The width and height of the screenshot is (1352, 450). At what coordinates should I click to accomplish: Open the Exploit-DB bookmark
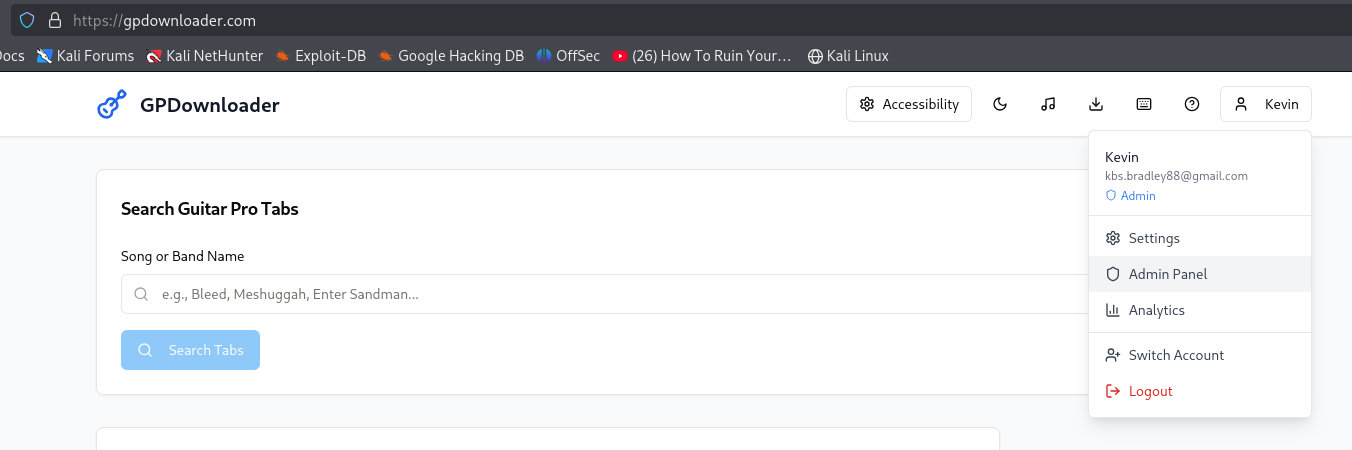(x=320, y=56)
